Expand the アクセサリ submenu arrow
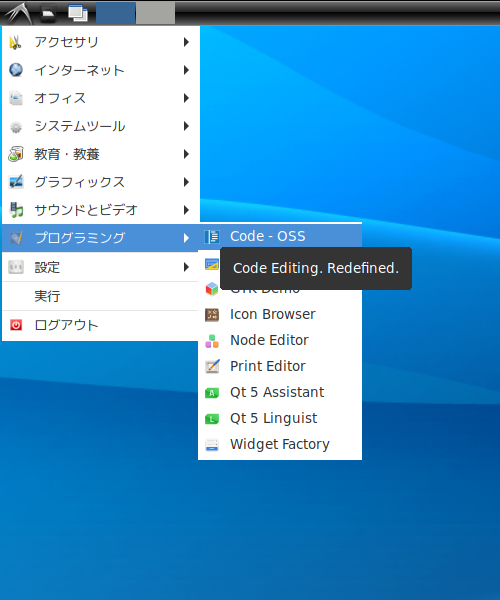 tap(186, 42)
